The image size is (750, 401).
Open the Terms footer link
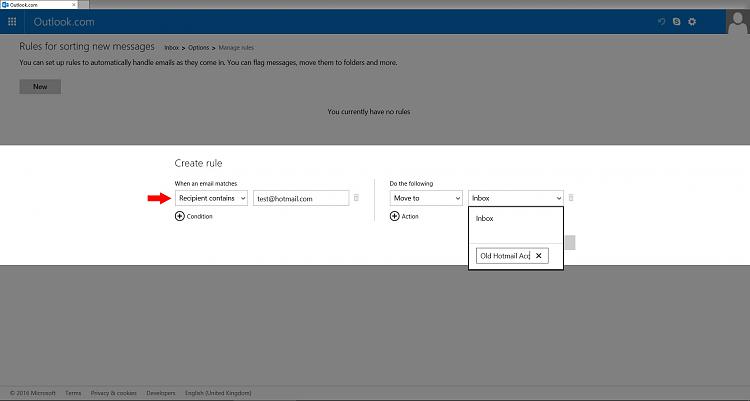click(73, 393)
